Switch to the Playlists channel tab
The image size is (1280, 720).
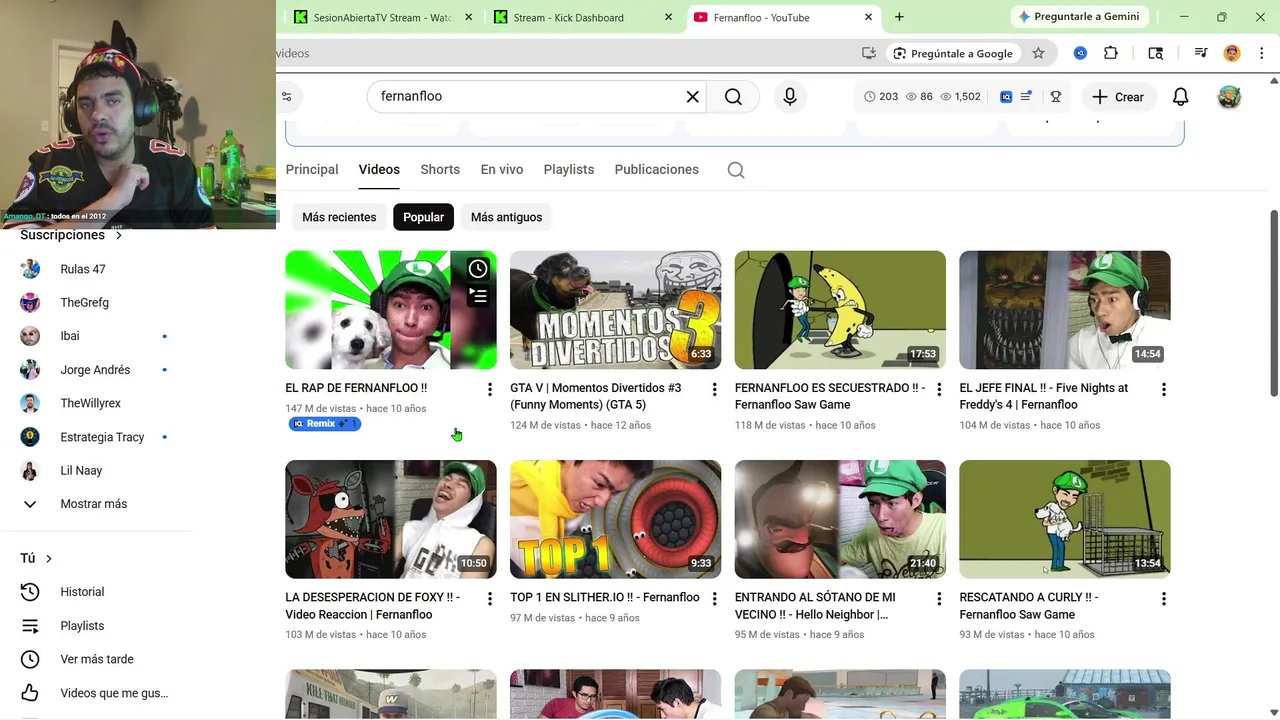(x=569, y=170)
